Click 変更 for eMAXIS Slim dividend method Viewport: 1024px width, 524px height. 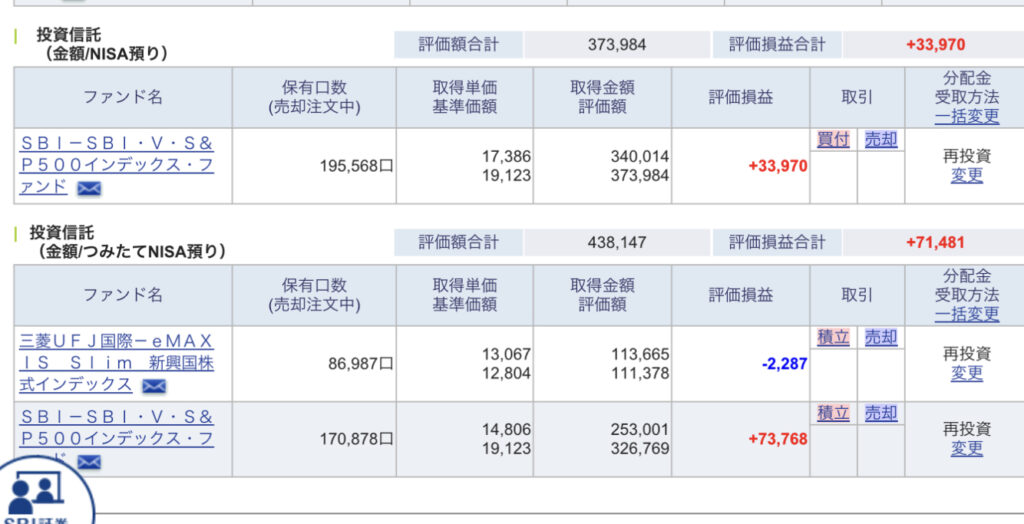click(x=967, y=373)
